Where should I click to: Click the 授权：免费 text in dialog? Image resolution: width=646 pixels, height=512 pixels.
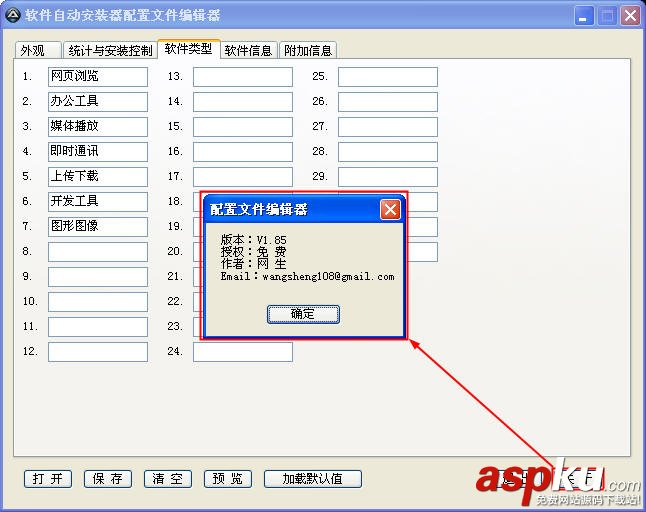point(253,252)
